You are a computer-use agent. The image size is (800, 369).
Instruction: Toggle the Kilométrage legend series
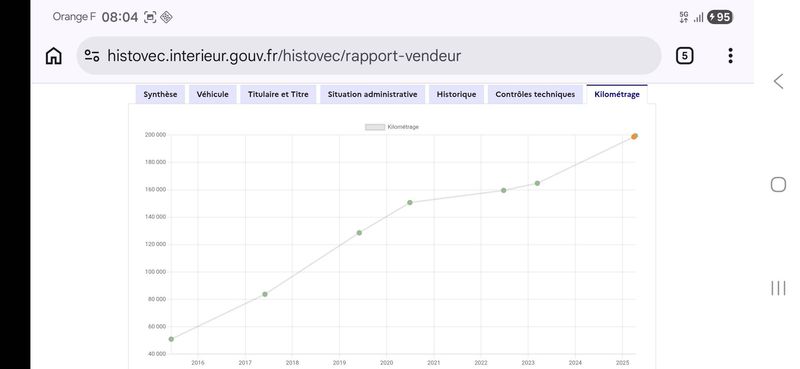point(392,127)
